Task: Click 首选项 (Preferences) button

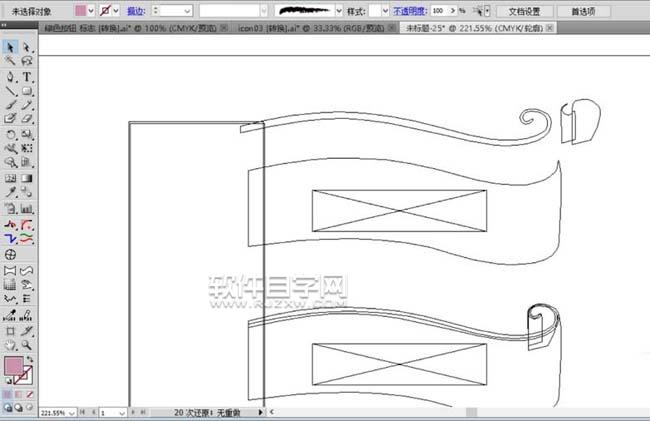Action: 583,11
